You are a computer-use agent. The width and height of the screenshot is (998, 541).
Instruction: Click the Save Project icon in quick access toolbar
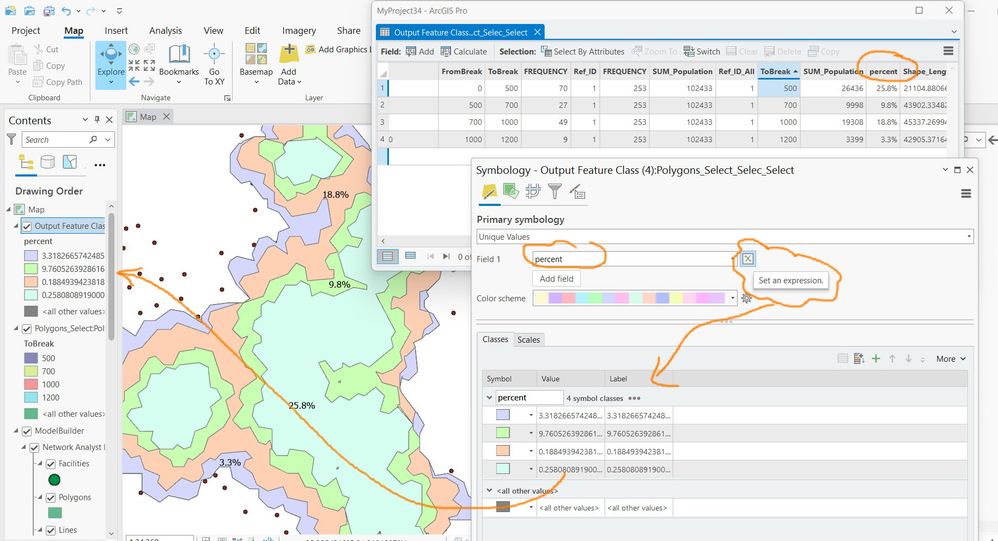point(48,11)
